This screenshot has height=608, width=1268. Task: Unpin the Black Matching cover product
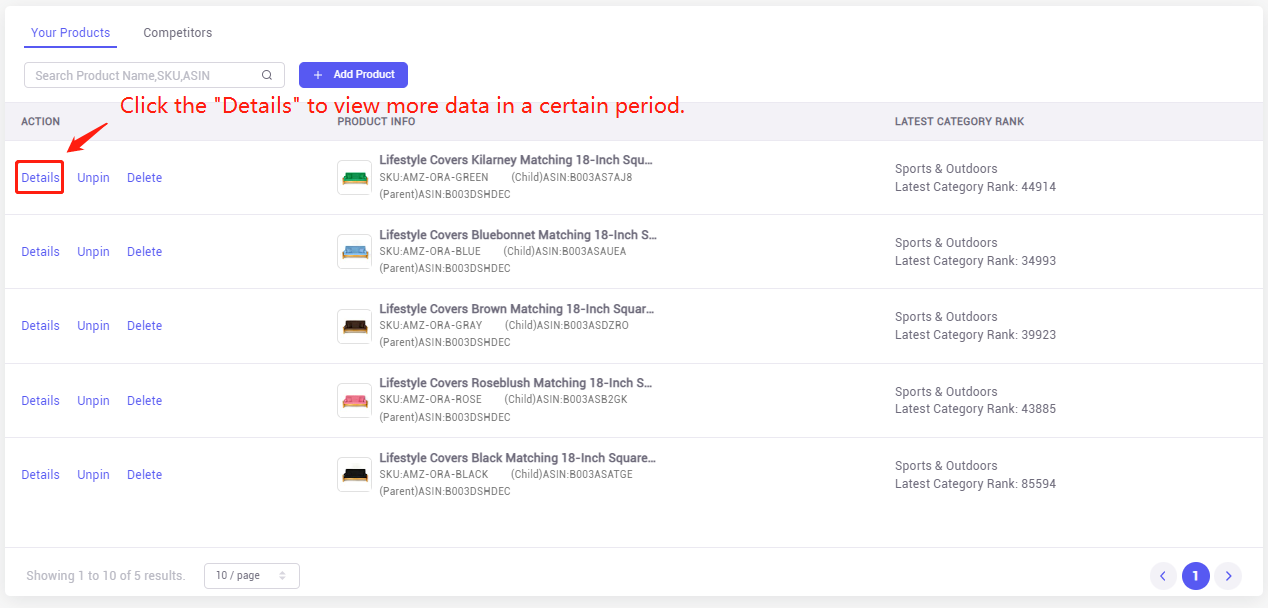[x=93, y=475]
